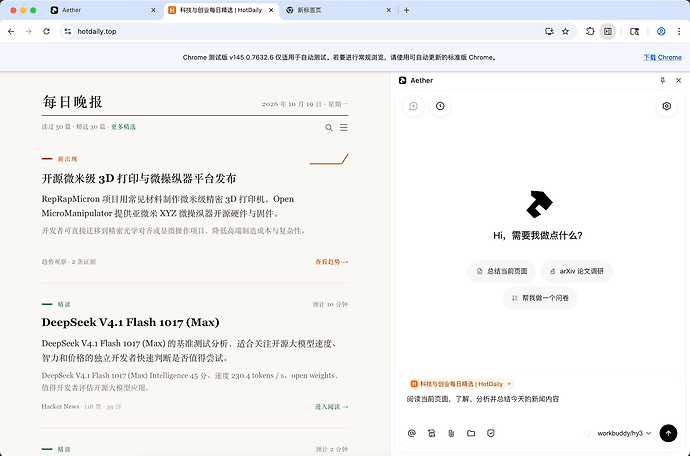Image resolution: width=690 pixels, height=456 pixels.
Task: Click the @ mention icon
Action: (411, 433)
